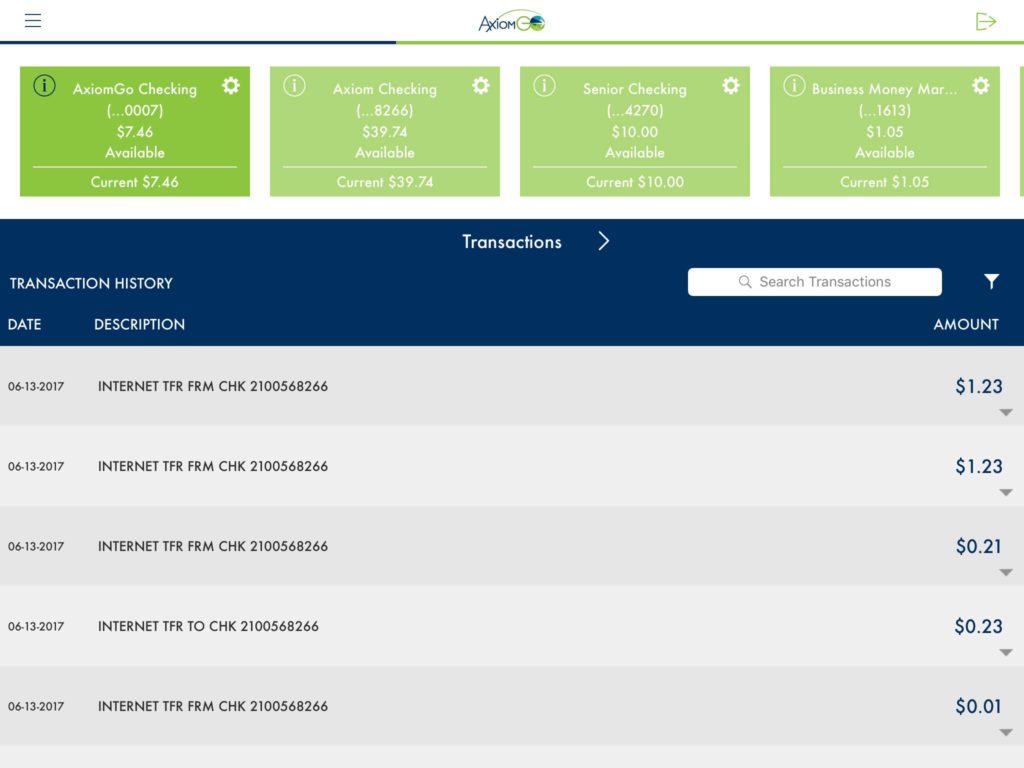Select the Business Money Market (...1613) card
1024x768 pixels.
point(885,131)
